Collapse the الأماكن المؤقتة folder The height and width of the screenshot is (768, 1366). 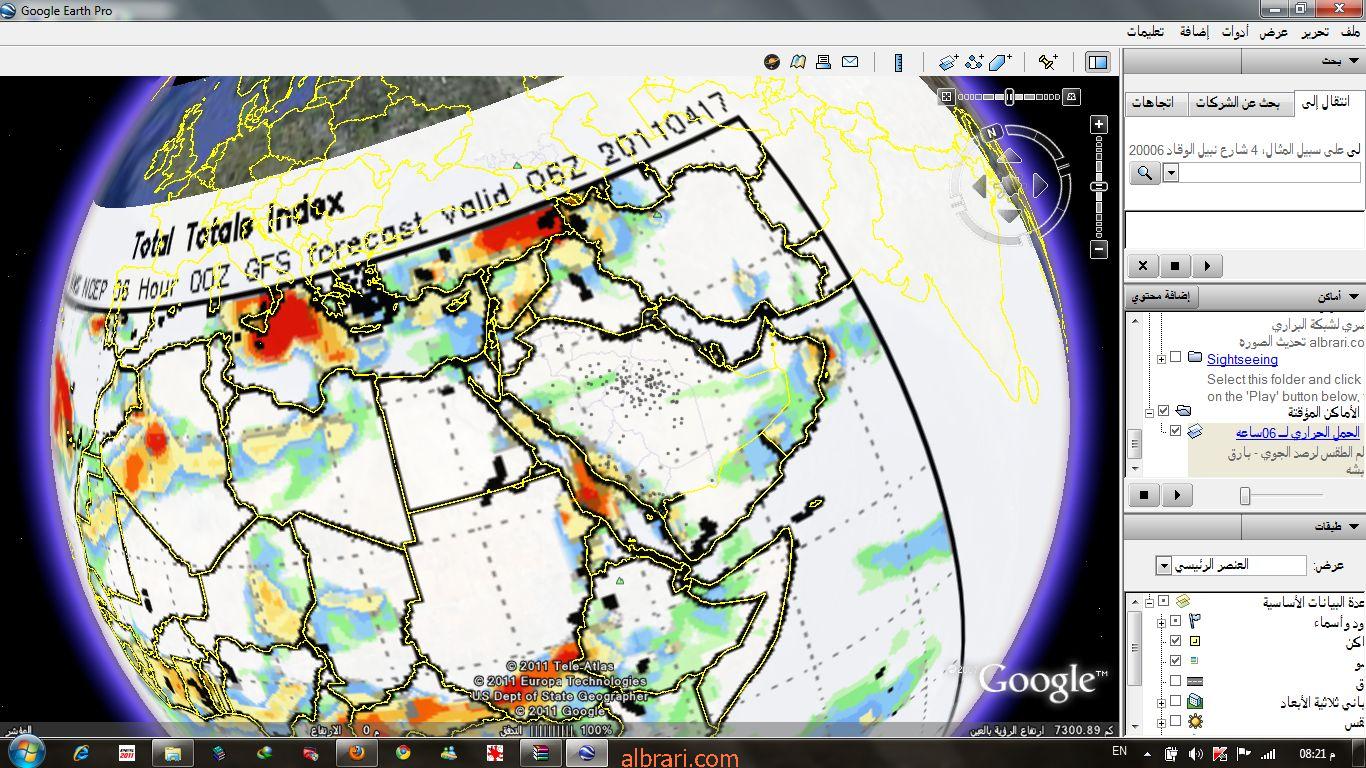(1149, 411)
